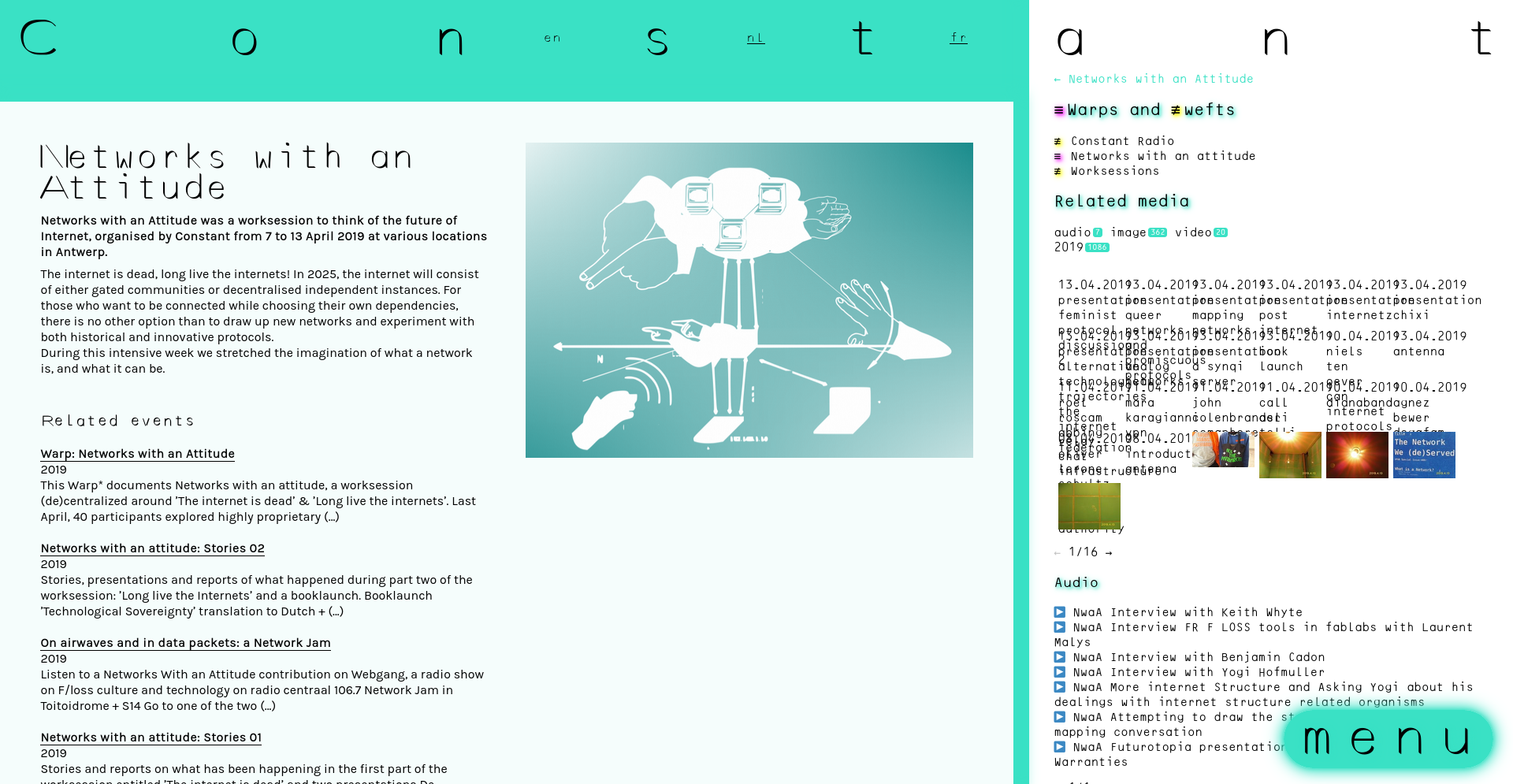
Task: Open the floating menu button
Action: [x=1388, y=739]
